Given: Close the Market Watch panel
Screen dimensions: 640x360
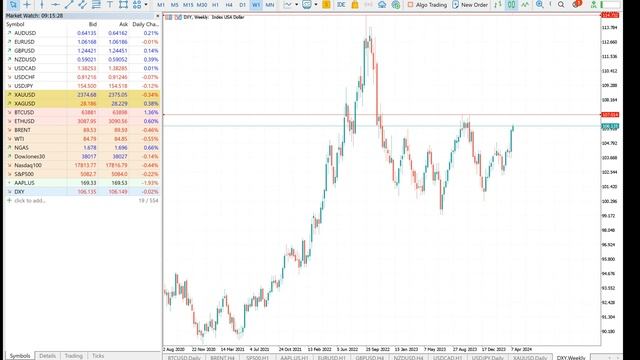Looking at the screenshot, I should (x=158, y=16).
